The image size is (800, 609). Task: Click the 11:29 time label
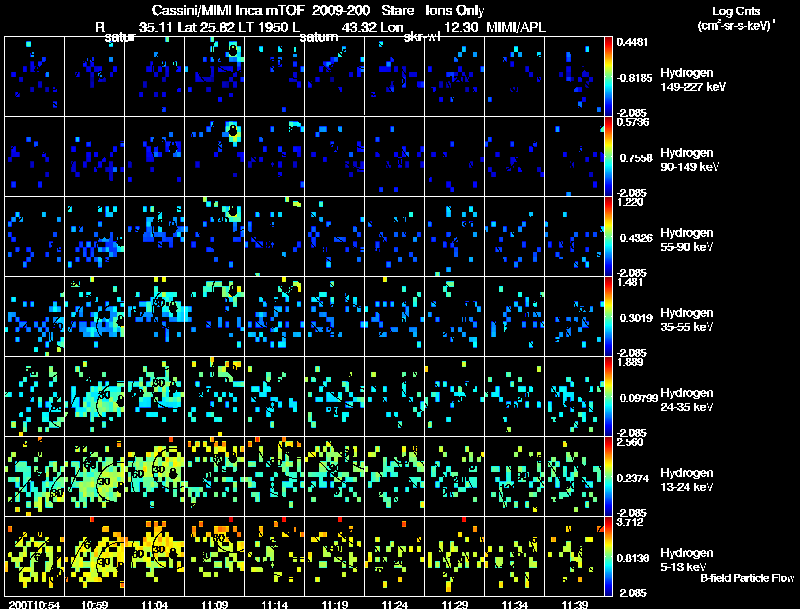click(455, 605)
